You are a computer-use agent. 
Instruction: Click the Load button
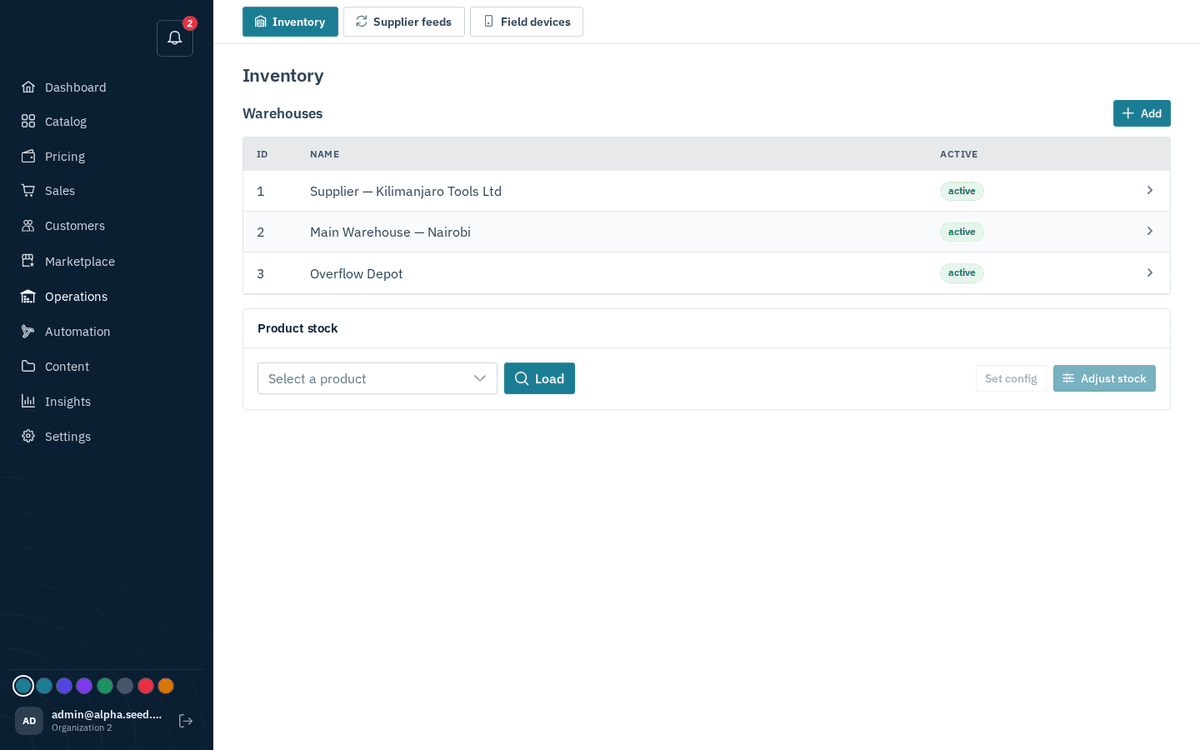pyautogui.click(x=539, y=378)
